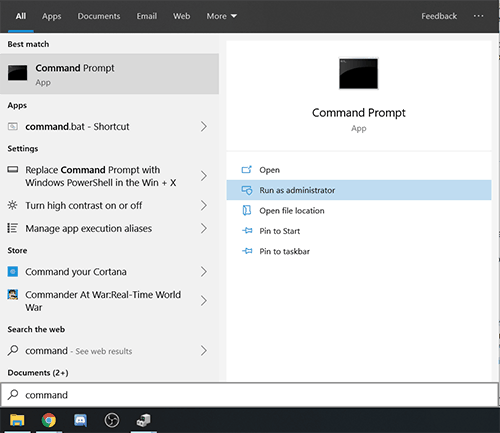Choose Open file location

(359, 210)
